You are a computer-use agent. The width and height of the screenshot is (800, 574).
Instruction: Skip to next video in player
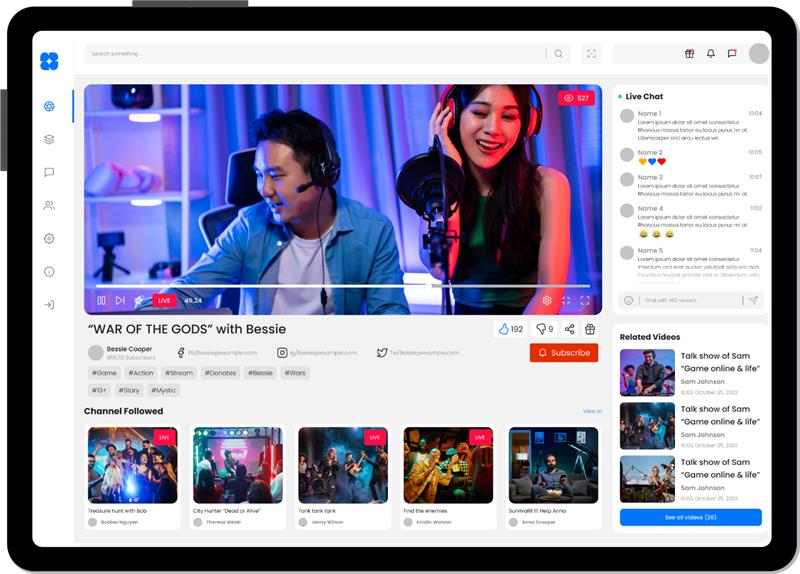tap(120, 301)
